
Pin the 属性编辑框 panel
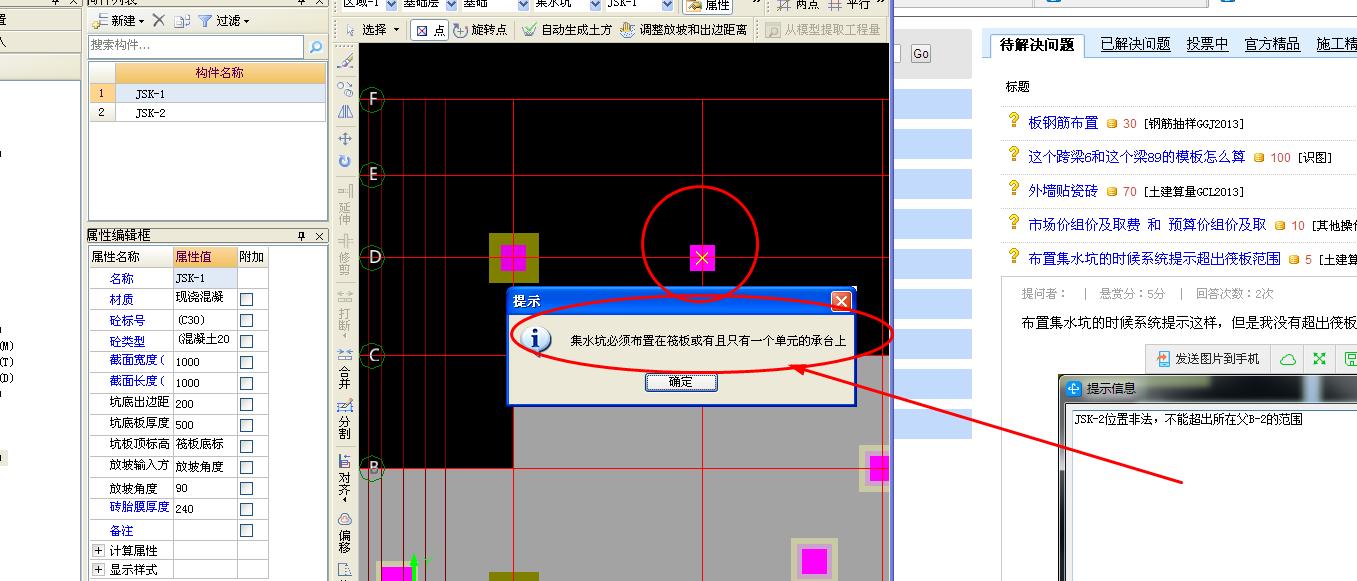click(x=302, y=236)
